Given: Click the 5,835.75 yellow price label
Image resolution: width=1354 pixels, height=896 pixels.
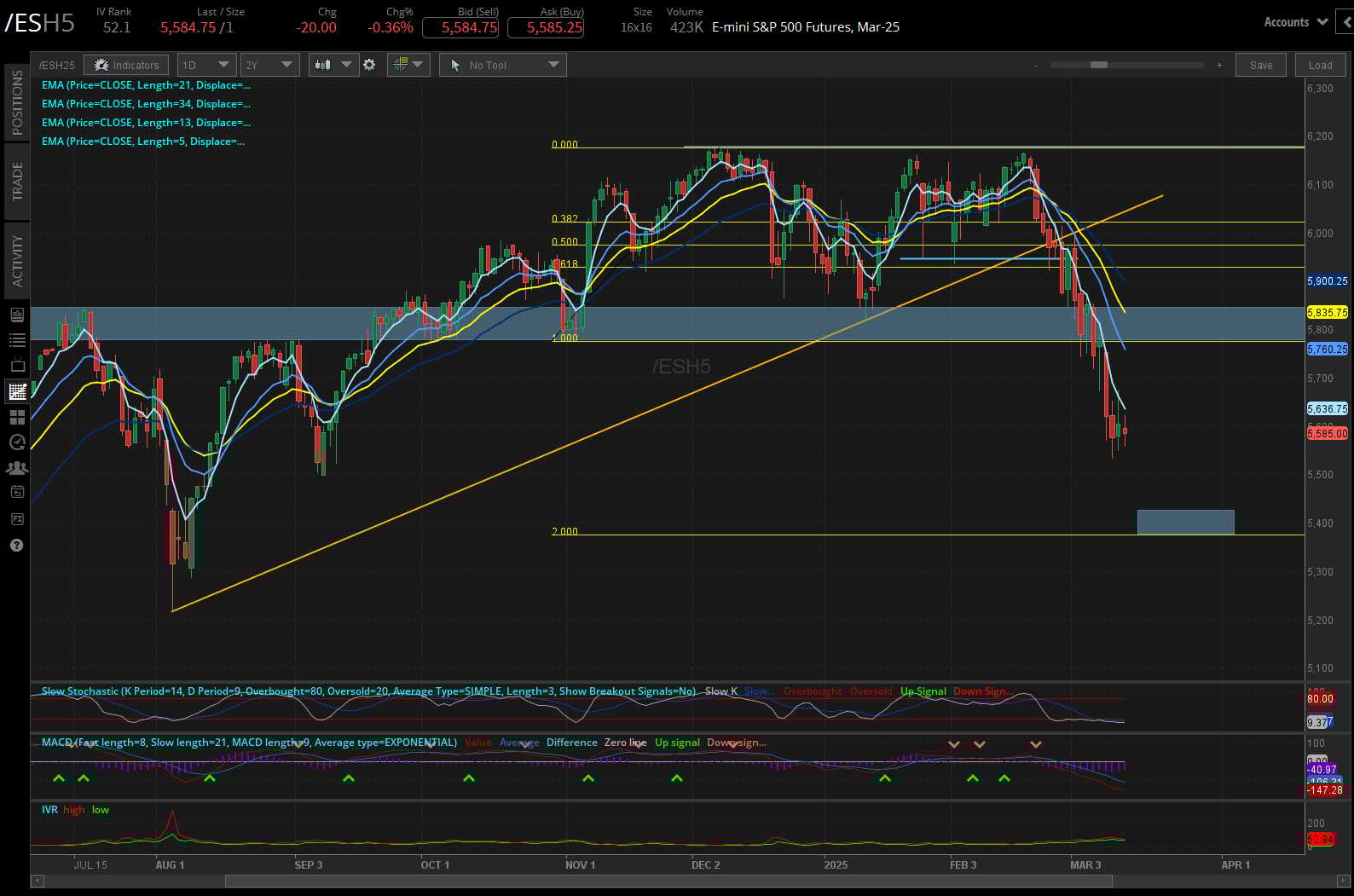Looking at the screenshot, I should (x=1328, y=313).
